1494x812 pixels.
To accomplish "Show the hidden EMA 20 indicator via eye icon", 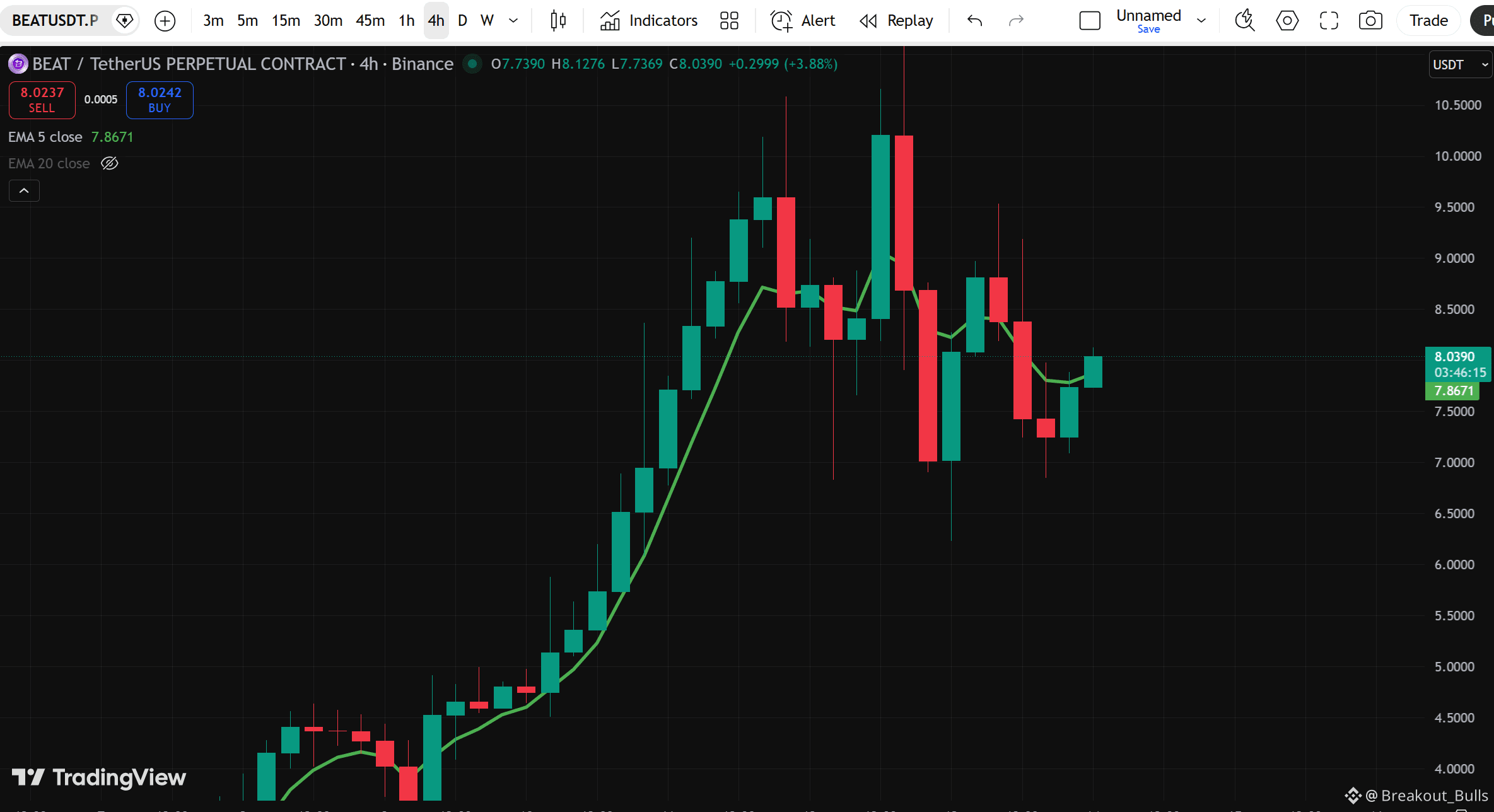I will click(x=110, y=163).
